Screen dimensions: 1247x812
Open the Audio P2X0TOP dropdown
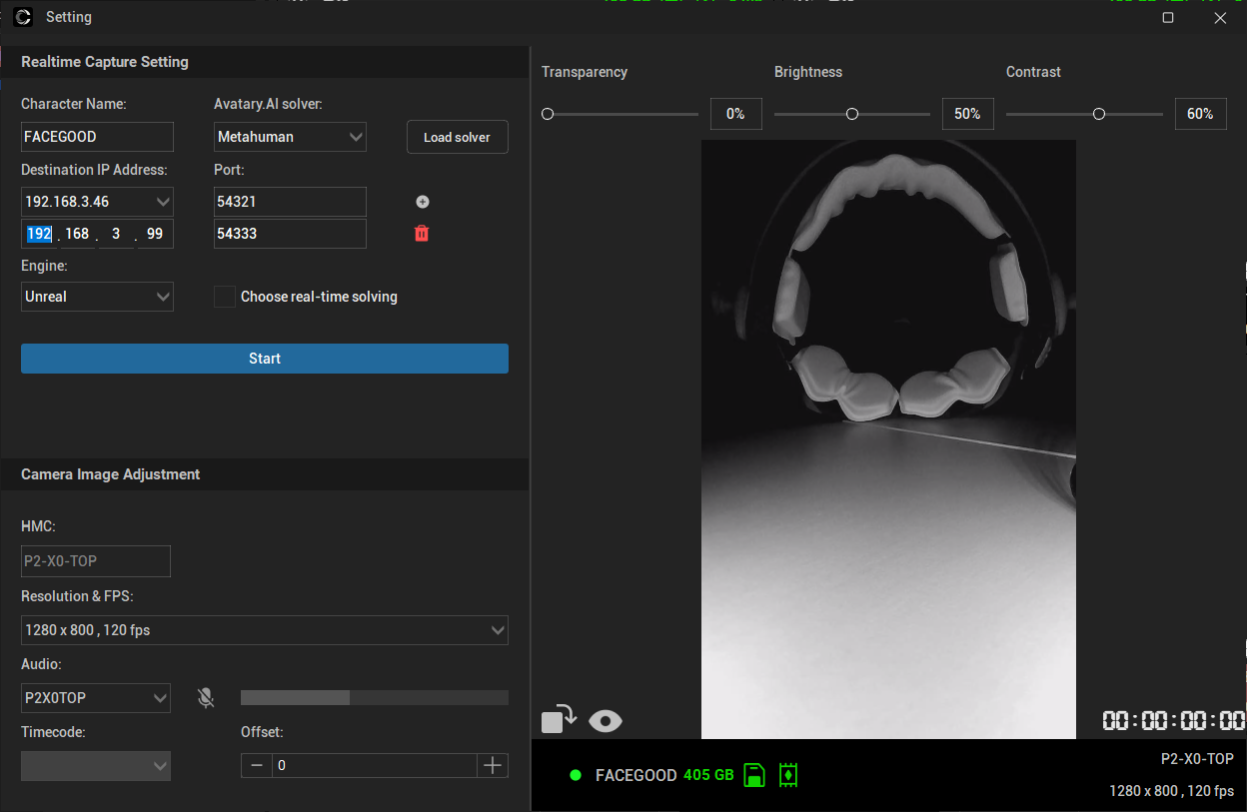[x=96, y=698]
